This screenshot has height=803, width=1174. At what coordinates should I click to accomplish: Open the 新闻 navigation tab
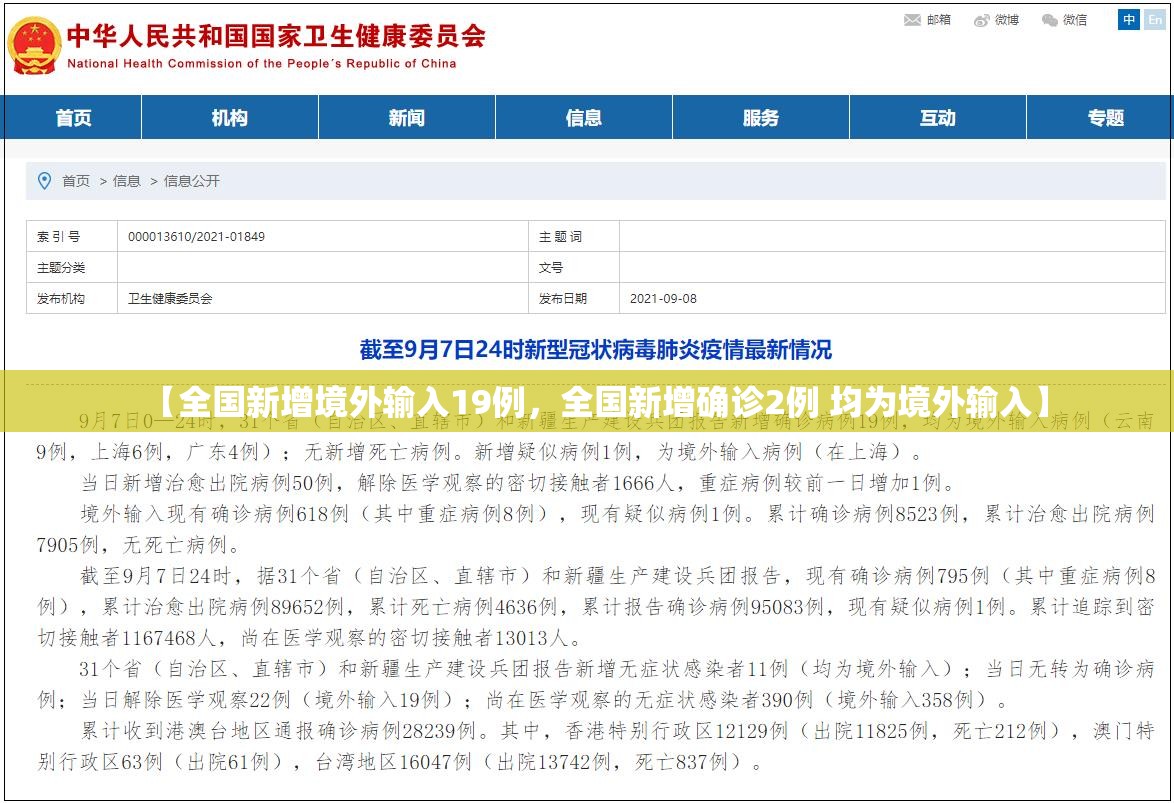[407, 118]
